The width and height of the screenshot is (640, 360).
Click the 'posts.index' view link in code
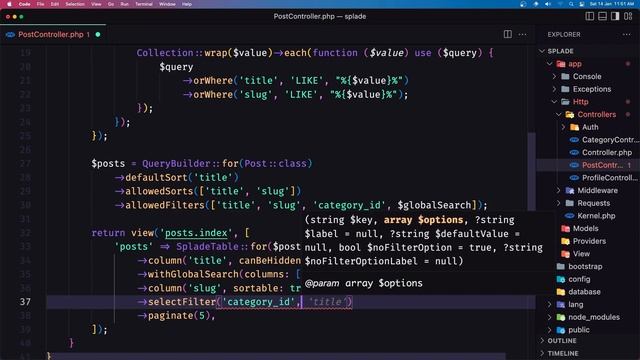pyautogui.click(x=196, y=233)
